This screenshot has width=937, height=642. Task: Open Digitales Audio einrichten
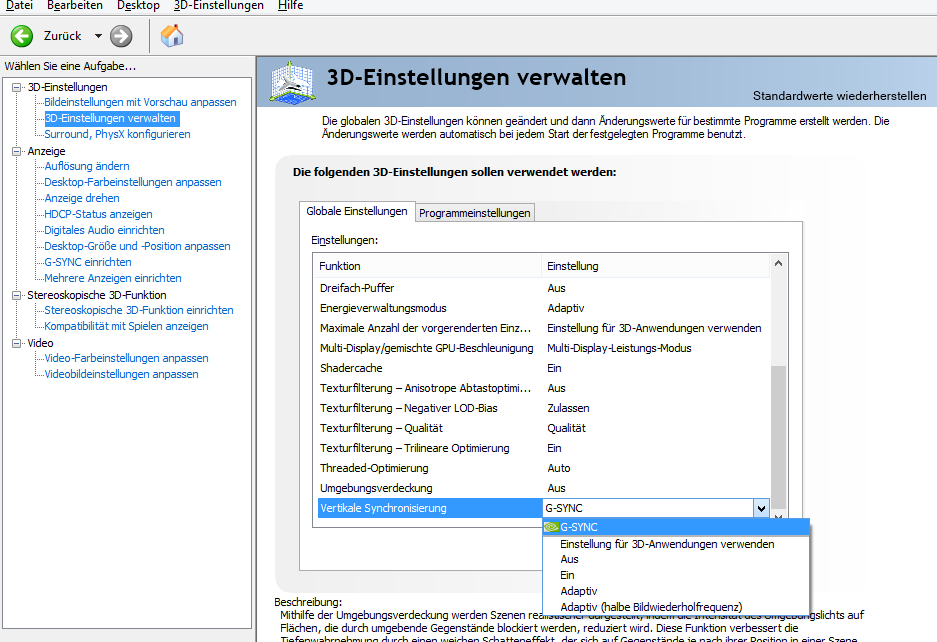(104, 230)
